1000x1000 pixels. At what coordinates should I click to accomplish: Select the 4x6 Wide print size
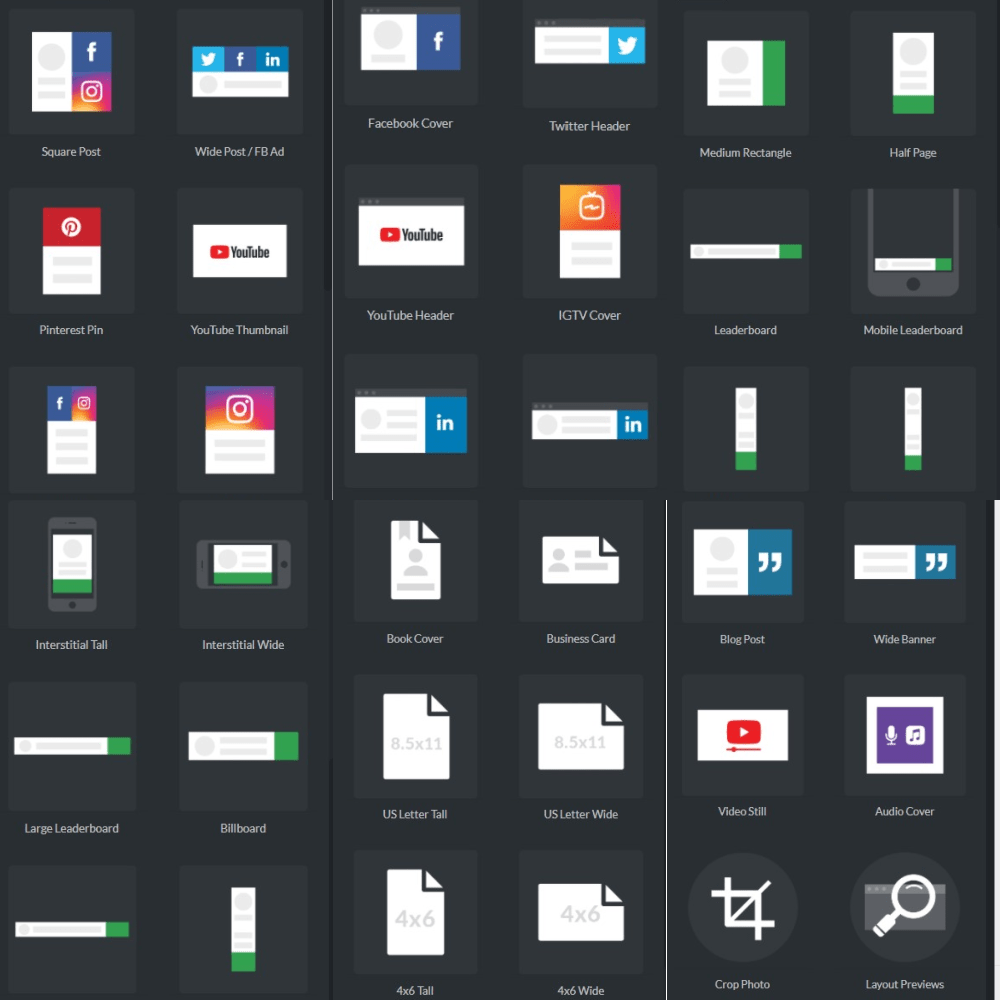[580, 912]
